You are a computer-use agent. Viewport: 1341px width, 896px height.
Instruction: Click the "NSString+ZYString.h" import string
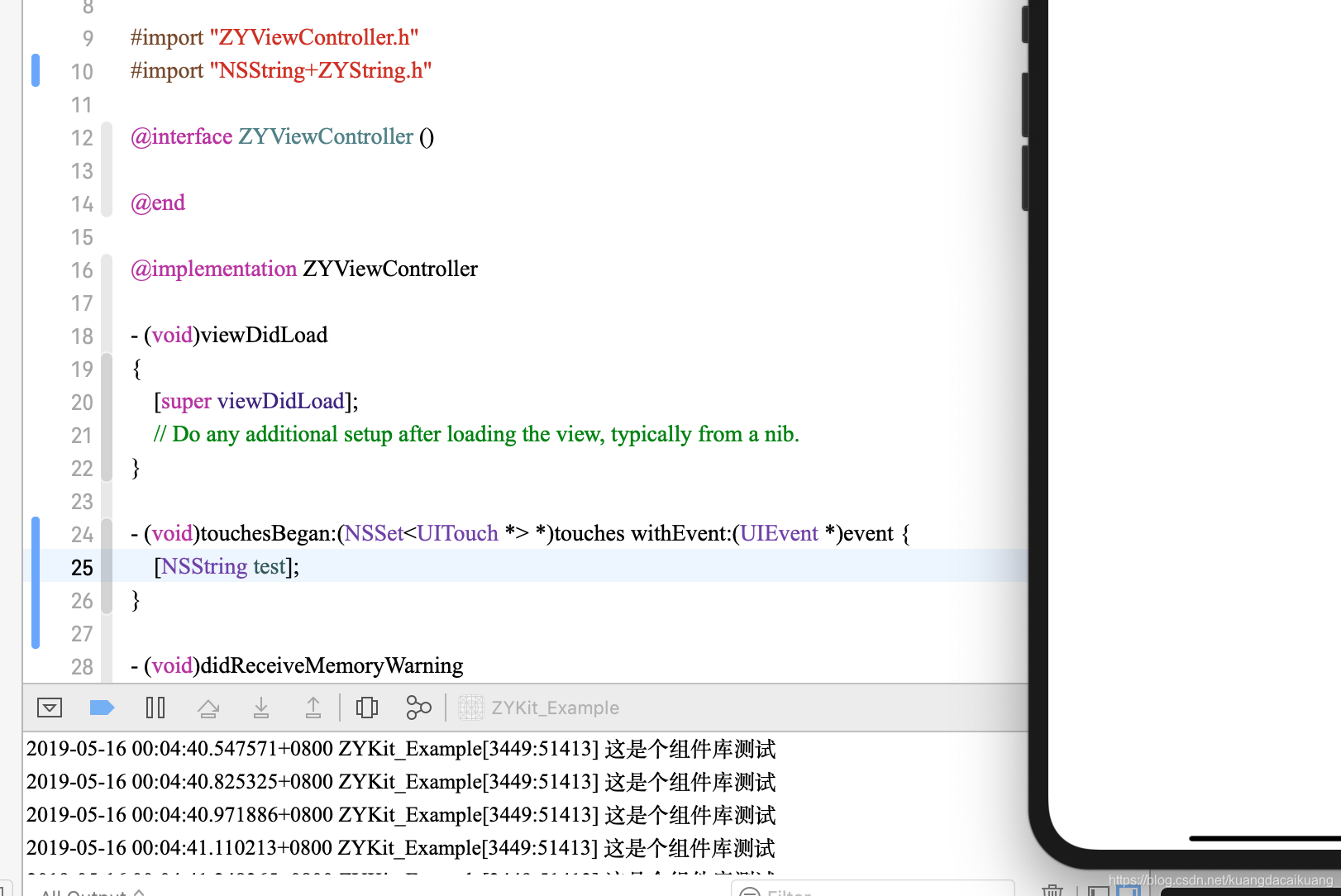321,71
